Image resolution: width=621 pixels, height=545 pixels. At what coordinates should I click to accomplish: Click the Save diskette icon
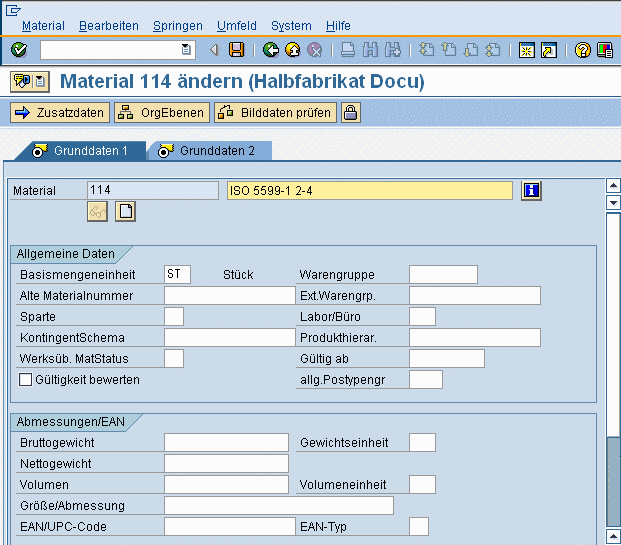(x=236, y=50)
